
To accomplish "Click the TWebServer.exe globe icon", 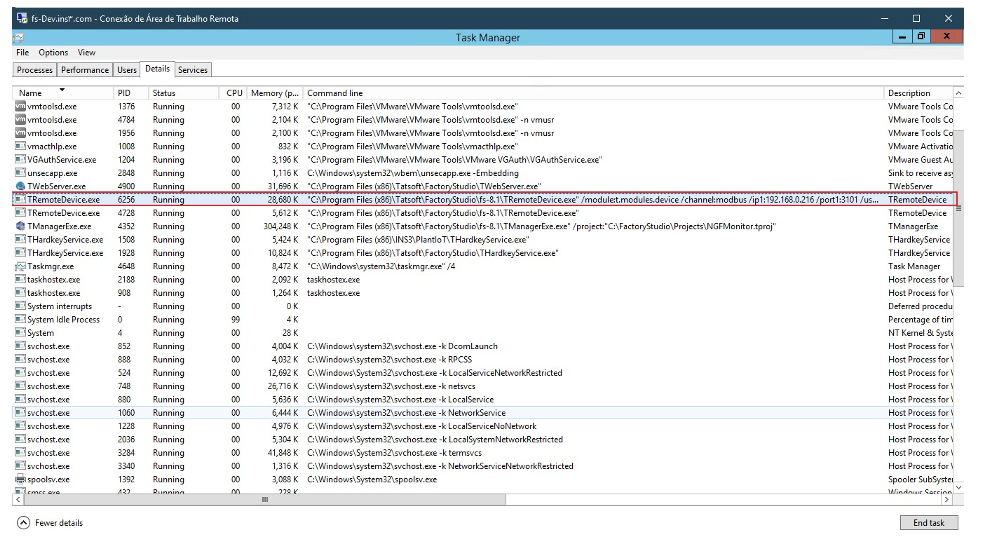I will point(20,187).
